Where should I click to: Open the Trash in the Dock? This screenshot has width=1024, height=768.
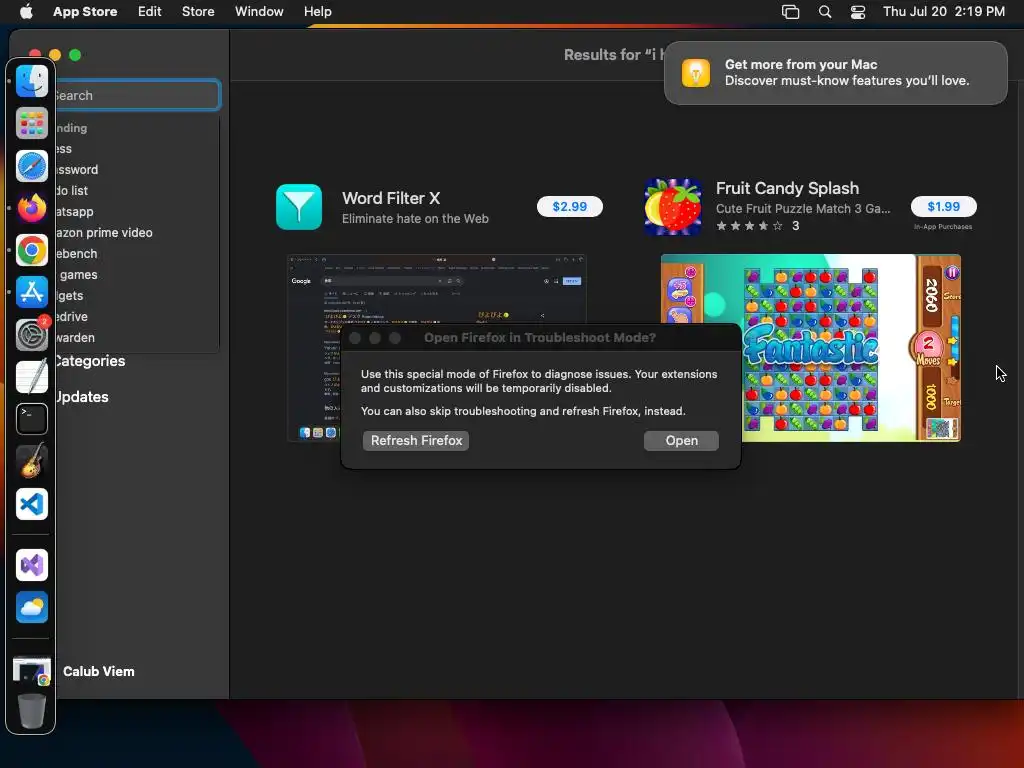point(31,711)
